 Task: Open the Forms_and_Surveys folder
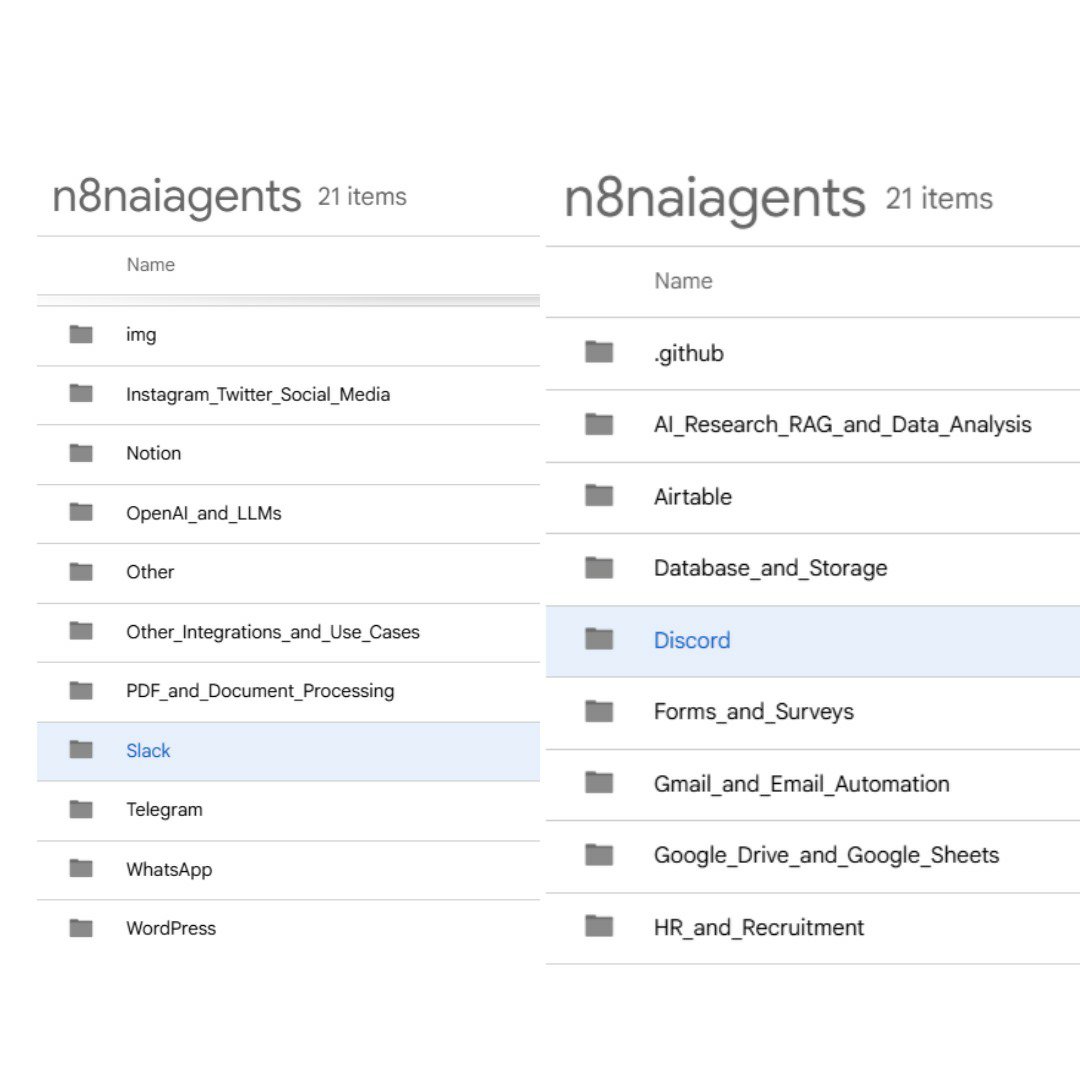753,711
